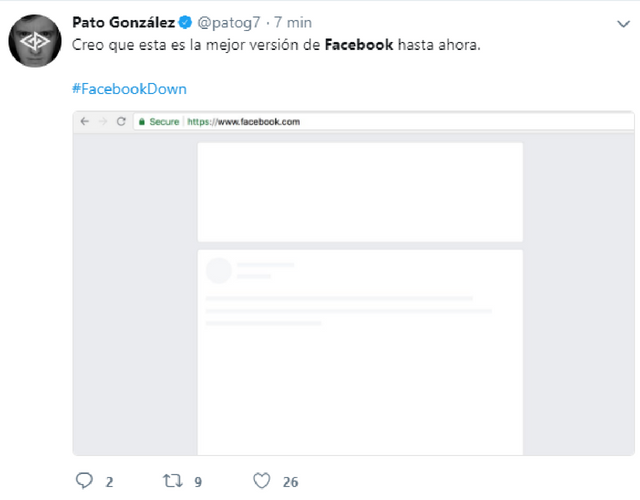Click the green Secure padlock icon

click(142, 122)
